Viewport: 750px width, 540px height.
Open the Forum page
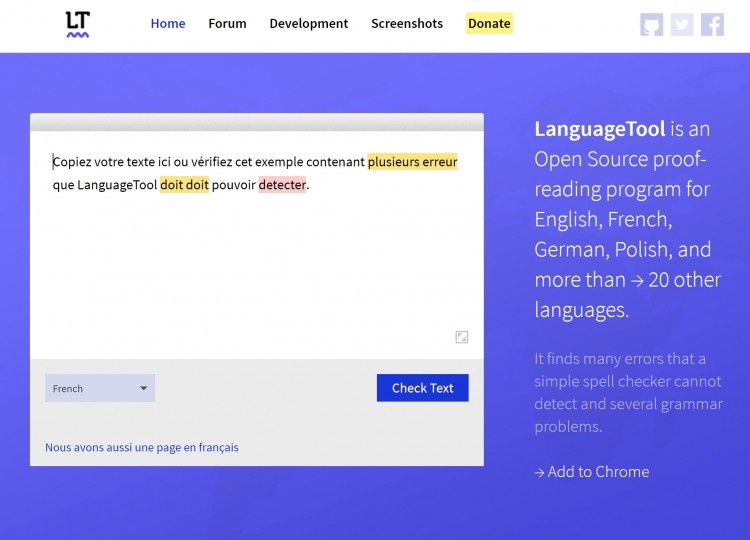pyautogui.click(x=227, y=23)
